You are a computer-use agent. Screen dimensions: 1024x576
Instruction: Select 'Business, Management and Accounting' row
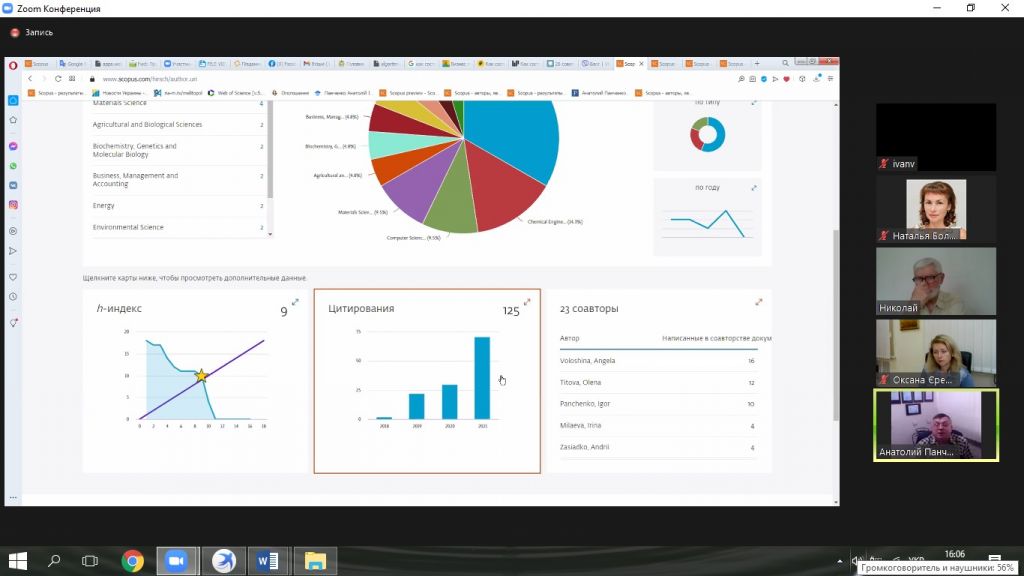[178, 180]
